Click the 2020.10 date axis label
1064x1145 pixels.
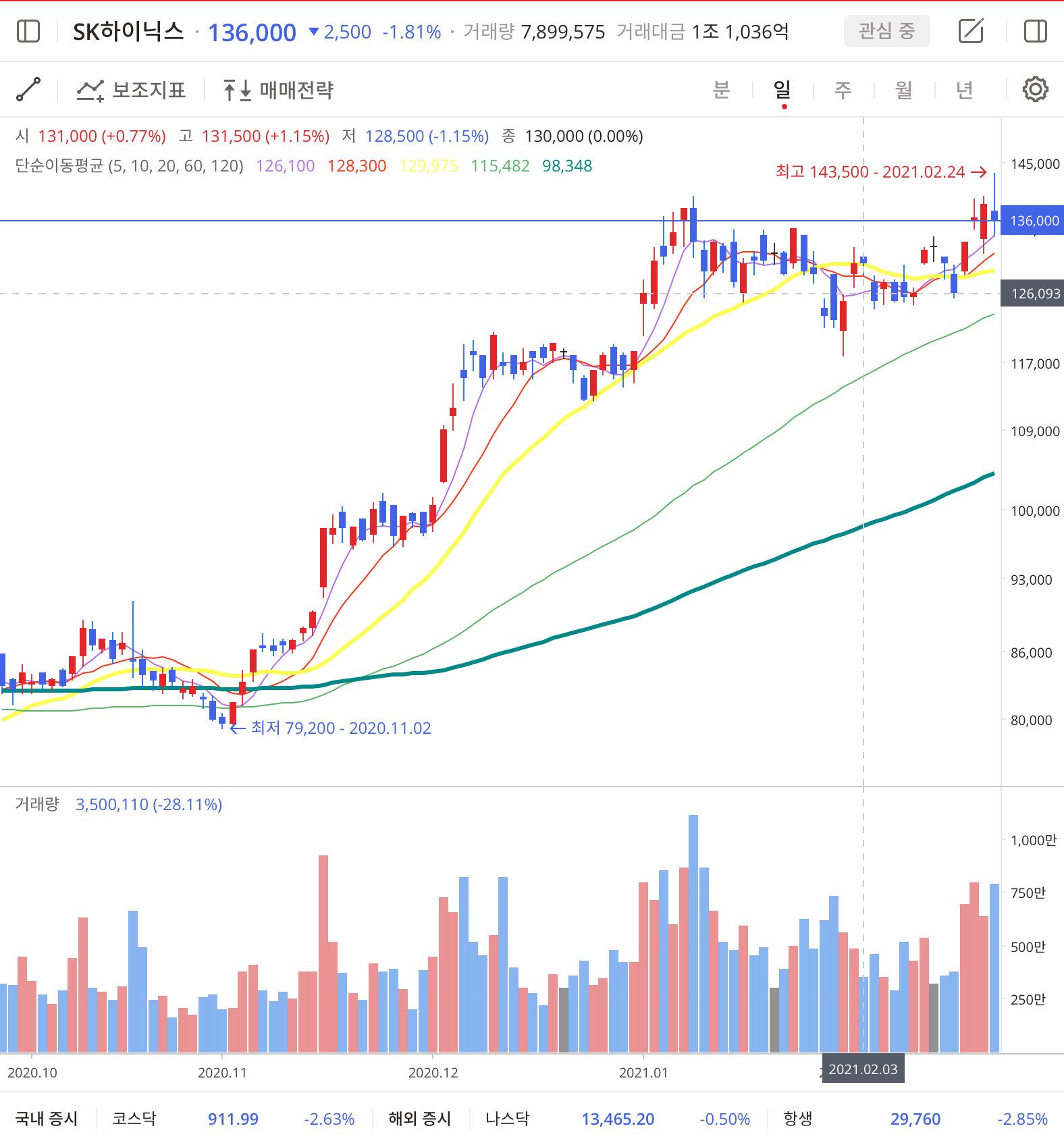pyautogui.click(x=32, y=1073)
